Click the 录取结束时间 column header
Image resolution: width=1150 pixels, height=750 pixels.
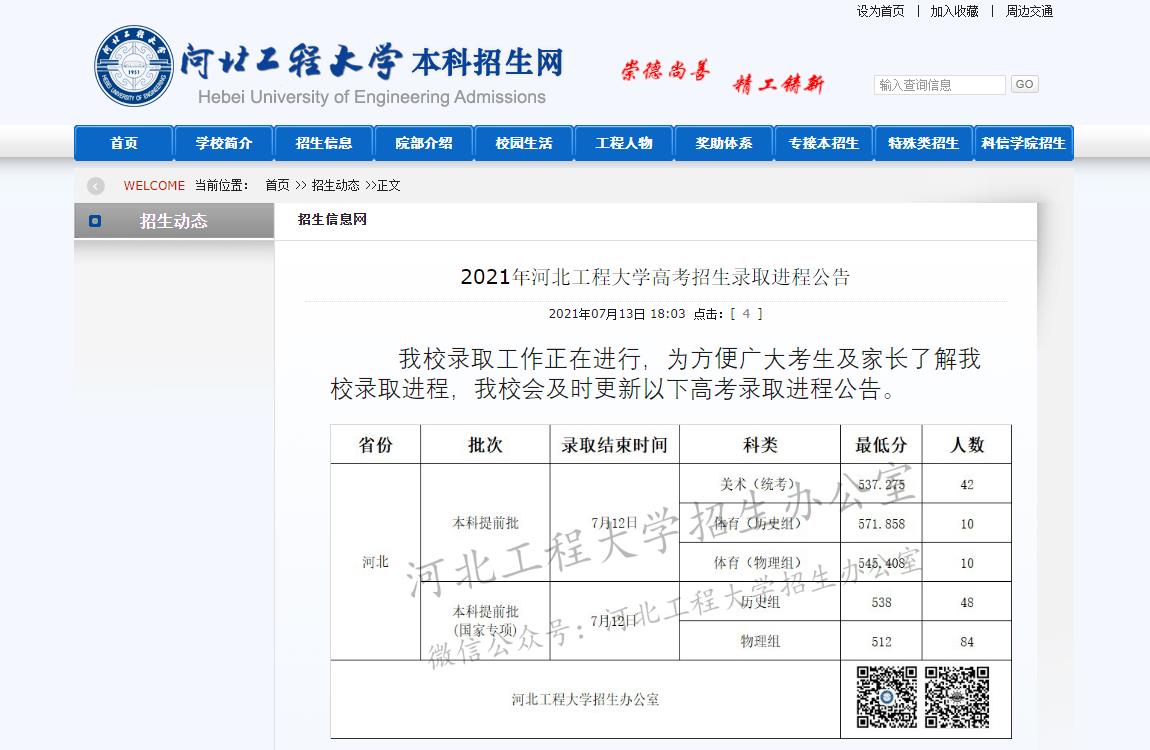[x=615, y=444]
